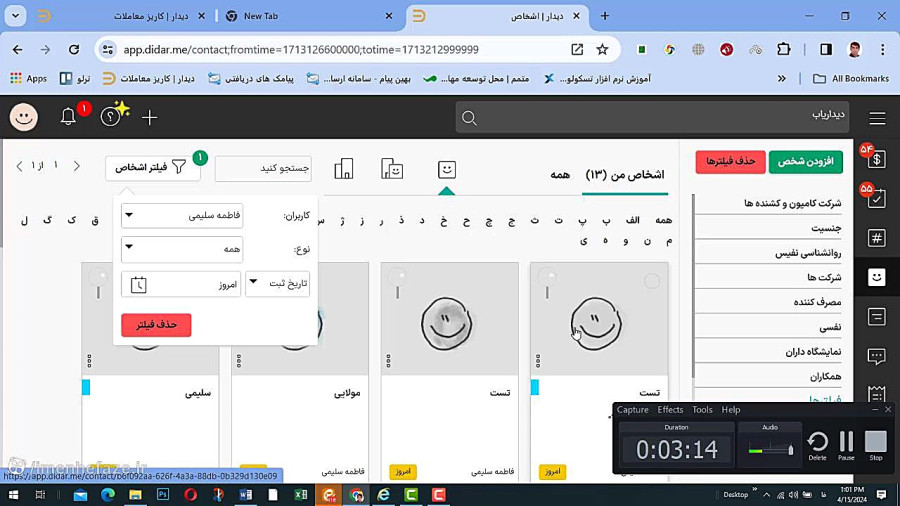This screenshot has width=900, height=506.
Task: Click the red حذف فیلتر button in popup
Action: tap(156, 325)
